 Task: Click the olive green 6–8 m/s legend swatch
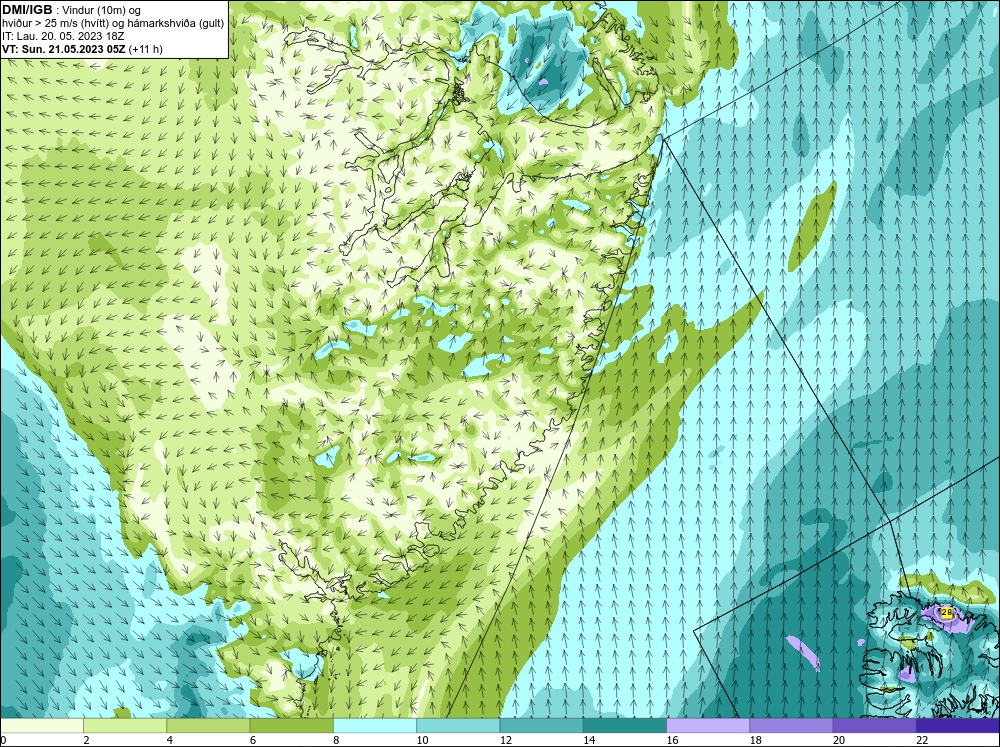click(291, 726)
